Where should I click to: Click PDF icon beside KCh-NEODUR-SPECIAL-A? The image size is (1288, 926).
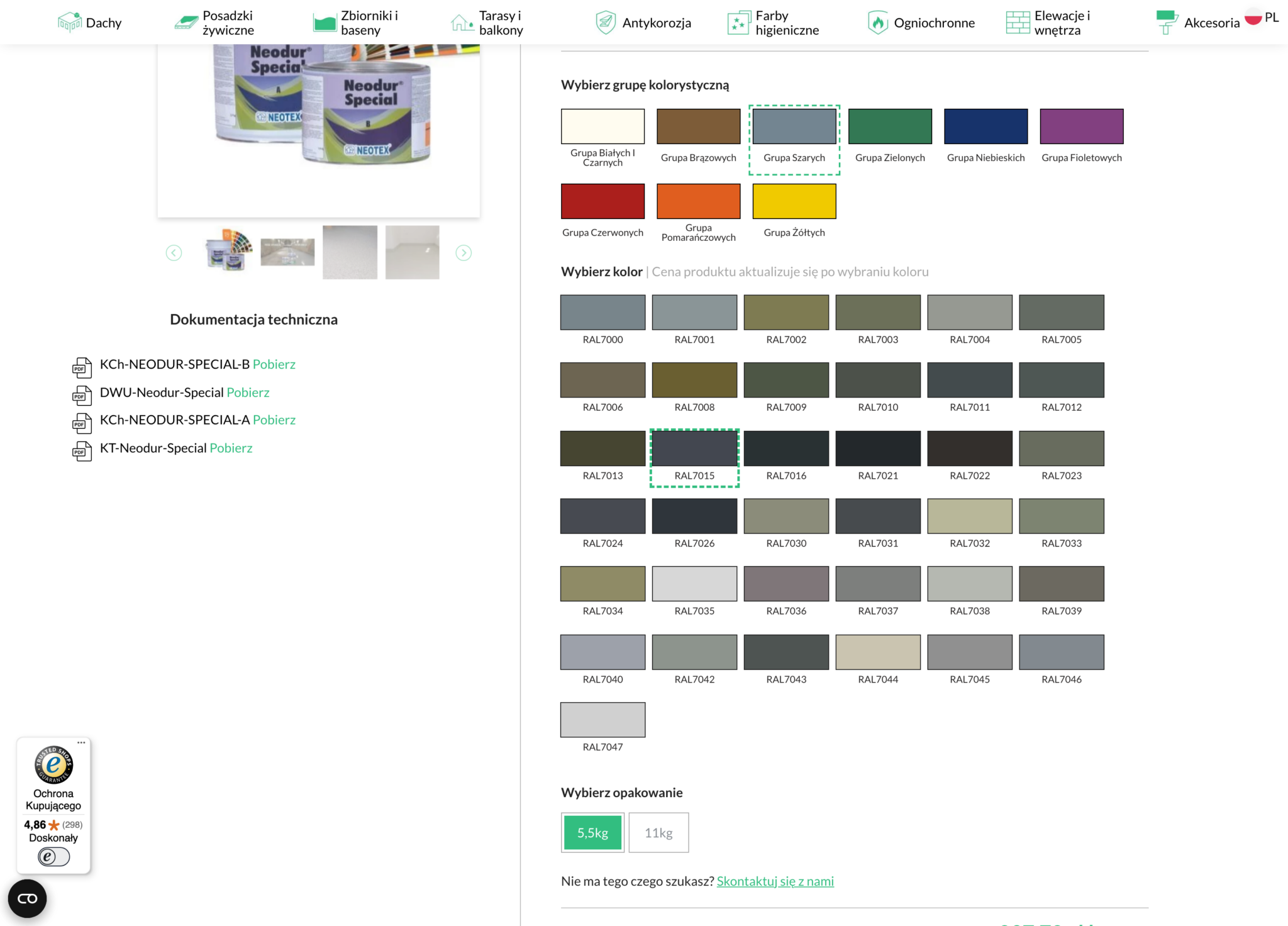coord(82,423)
